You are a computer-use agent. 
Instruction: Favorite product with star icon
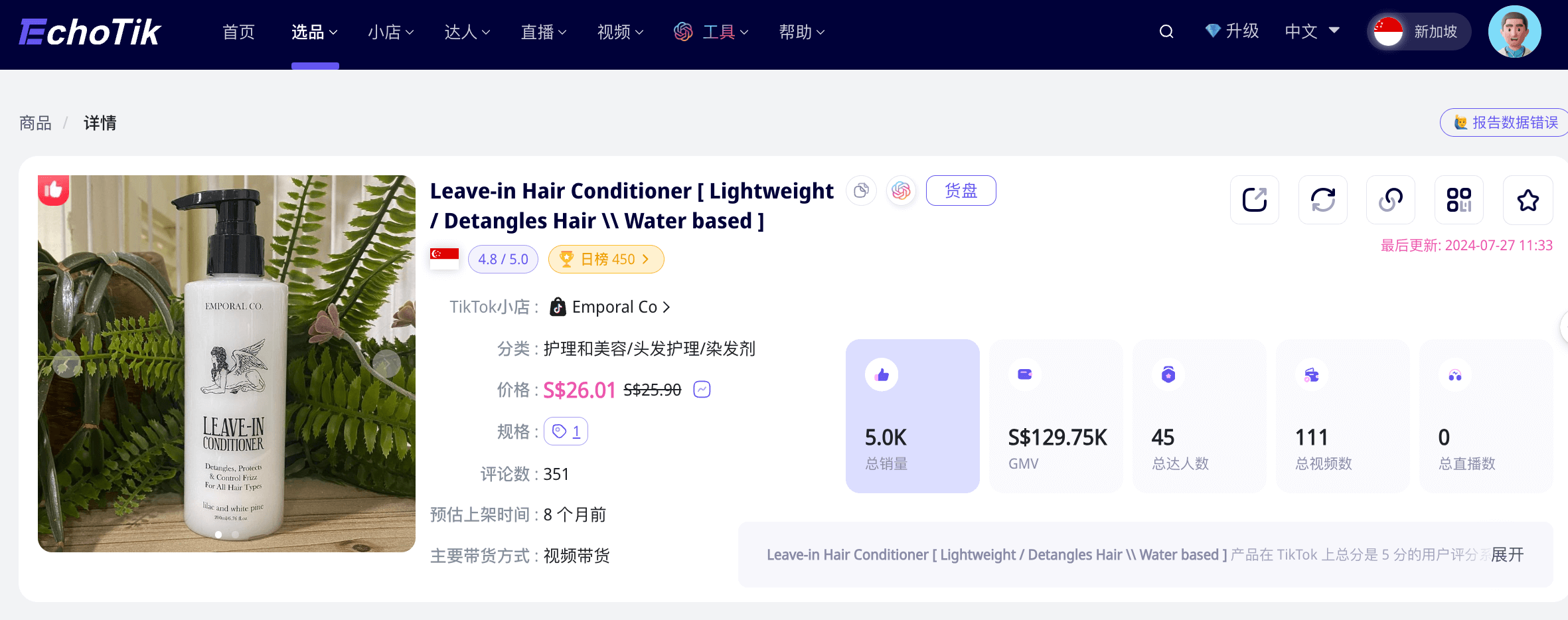pos(1528,200)
